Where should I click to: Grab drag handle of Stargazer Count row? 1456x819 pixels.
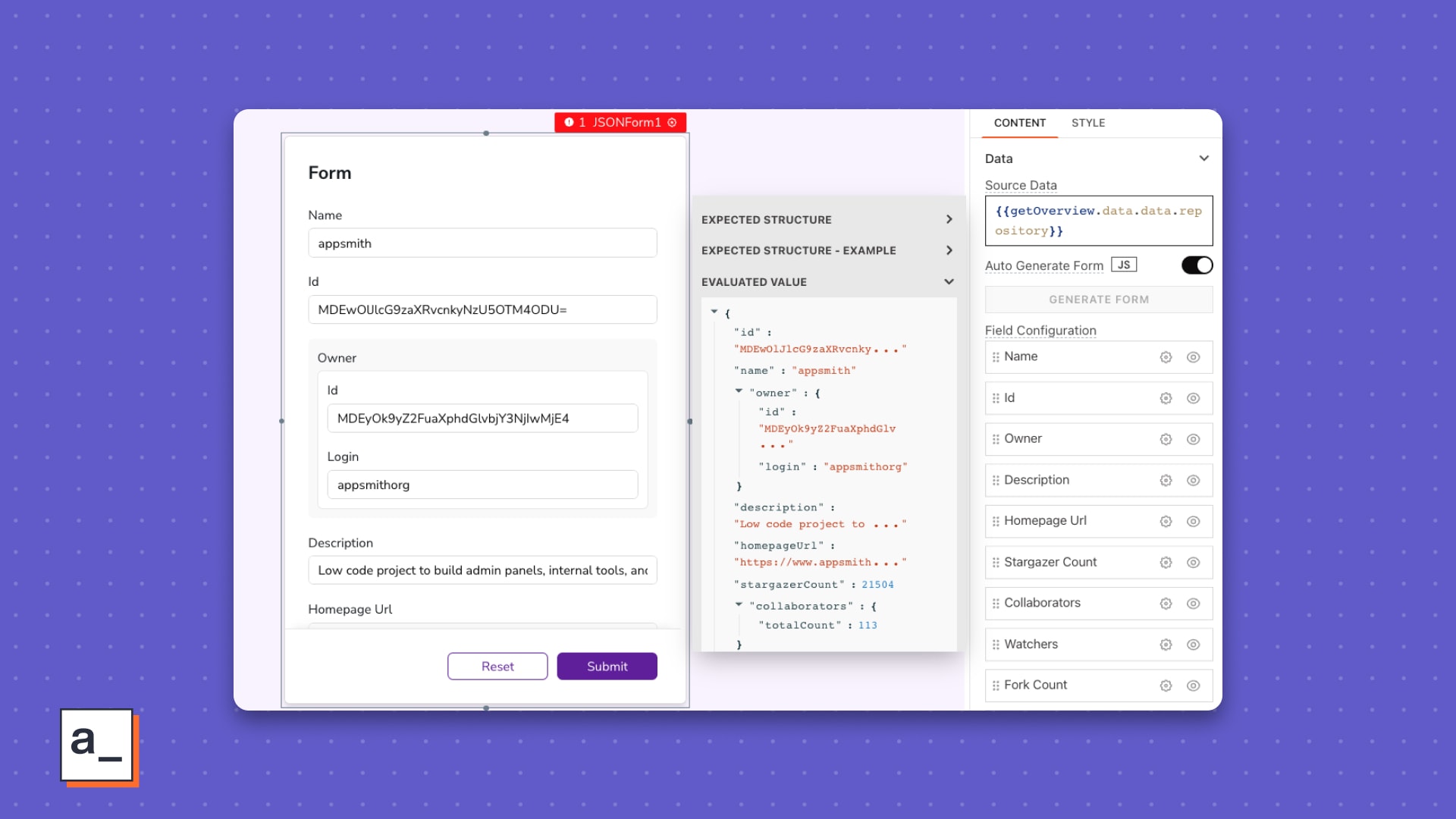tap(996, 562)
